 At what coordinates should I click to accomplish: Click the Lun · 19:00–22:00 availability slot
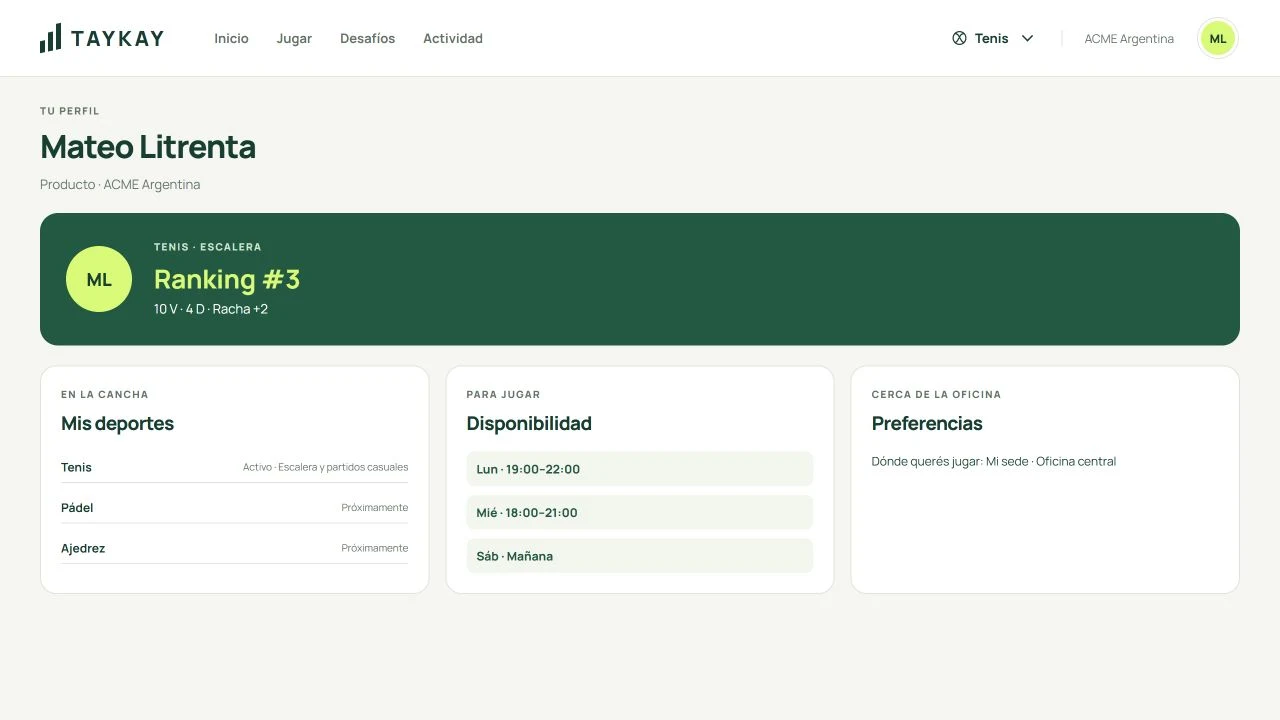(x=640, y=469)
